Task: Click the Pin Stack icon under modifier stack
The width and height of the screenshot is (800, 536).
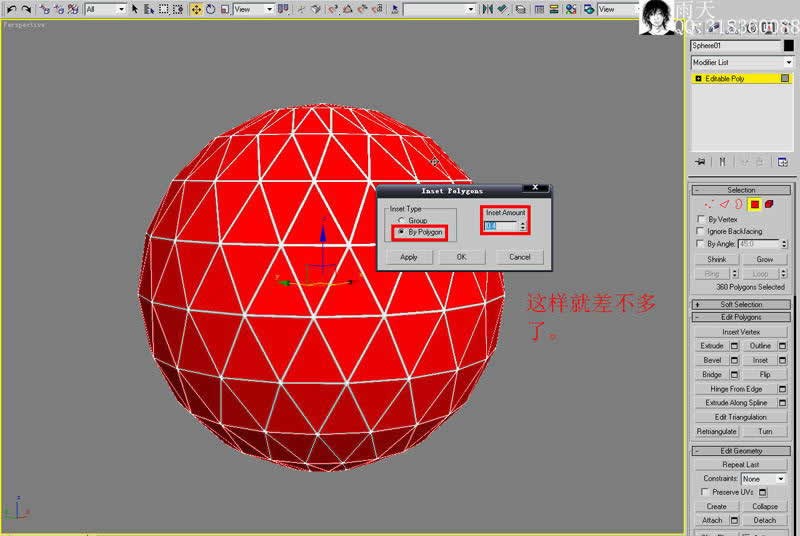Action: tap(700, 161)
